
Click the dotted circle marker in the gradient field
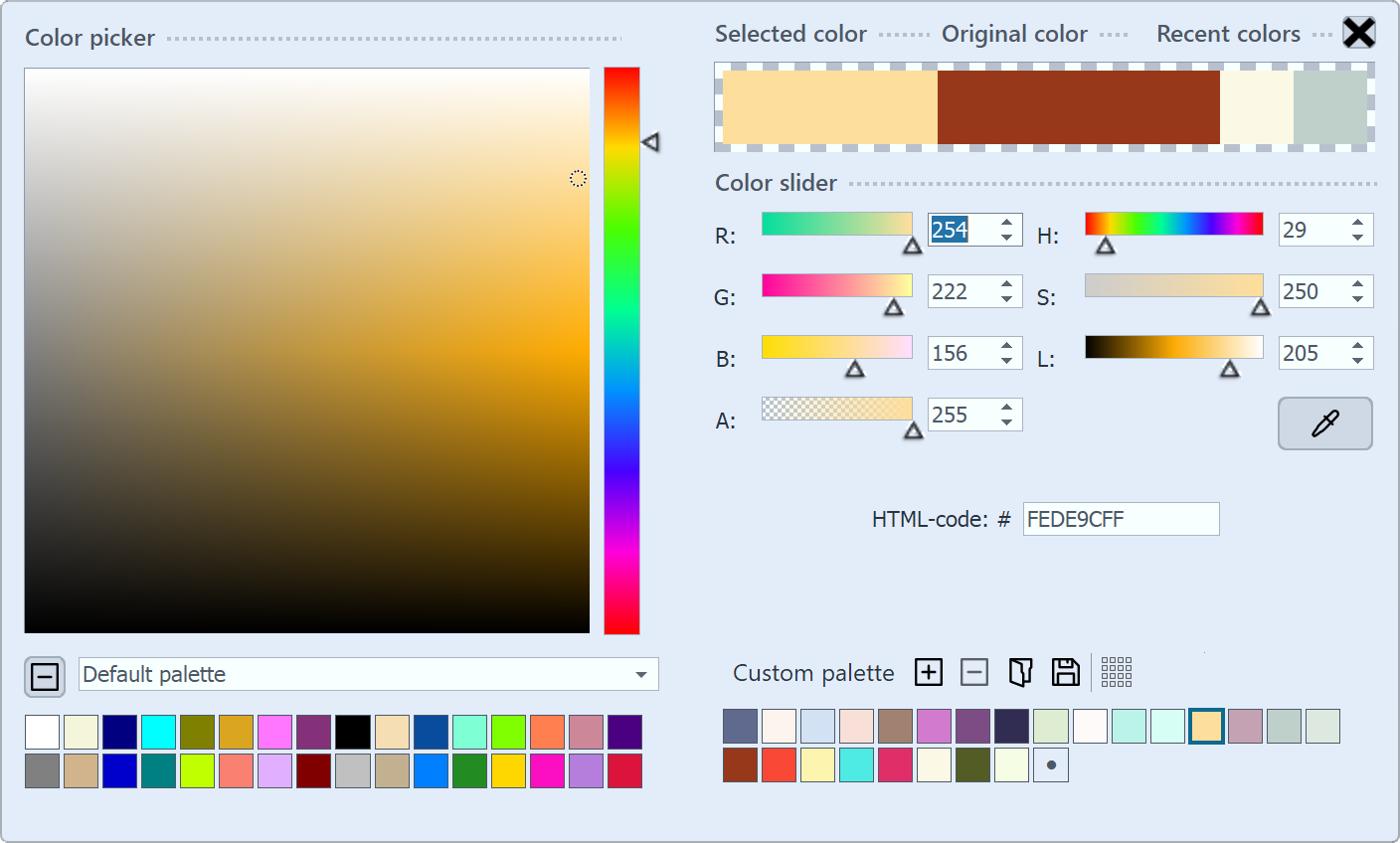(x=577, y=179)
